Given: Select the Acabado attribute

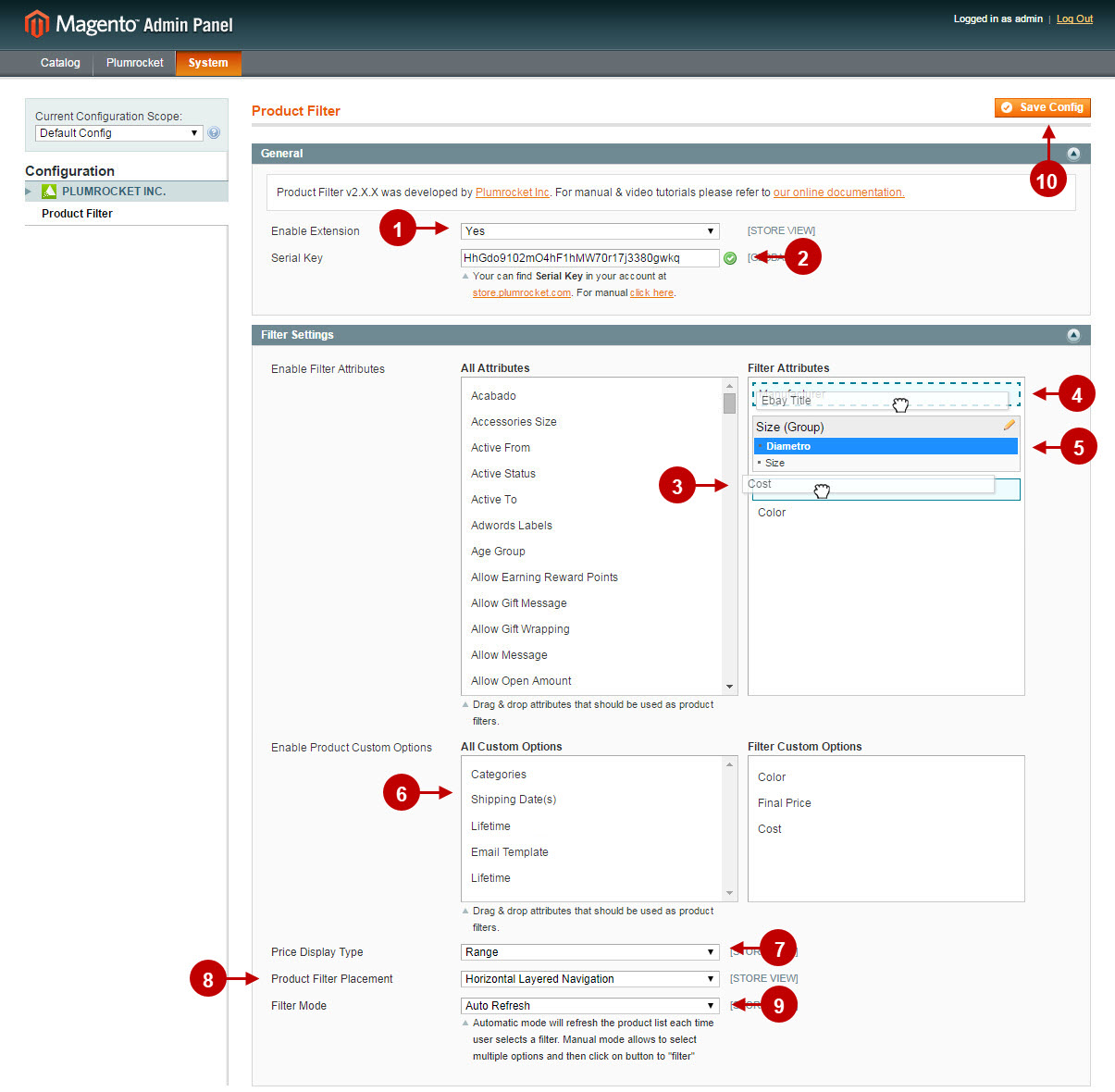Looking at the screenshot, I should [493, 396].
